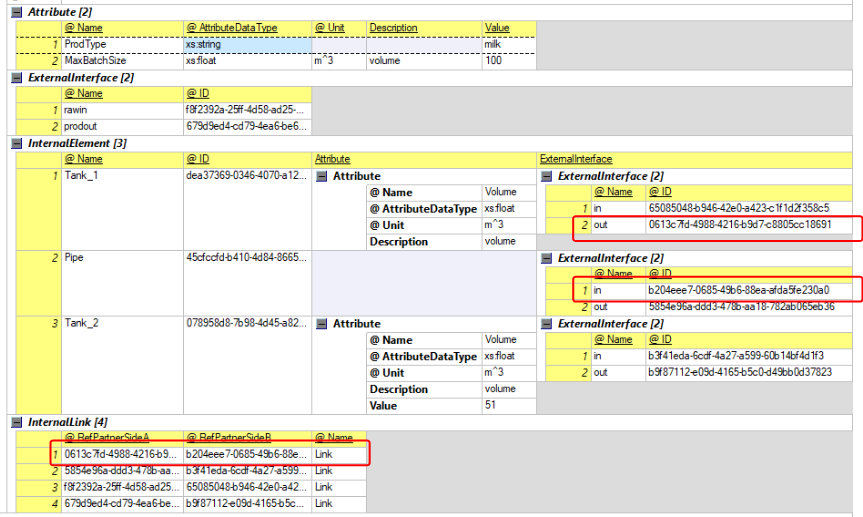Collapse the Attribute node inside Tank_2 row
This screenshot has width=863, height=517.
click(x=323, y=324)
